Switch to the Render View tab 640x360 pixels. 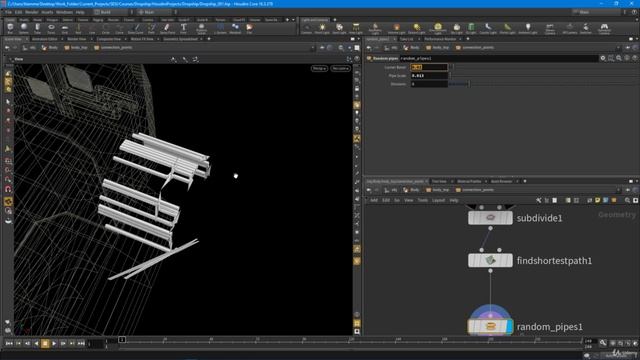(77, 39)
